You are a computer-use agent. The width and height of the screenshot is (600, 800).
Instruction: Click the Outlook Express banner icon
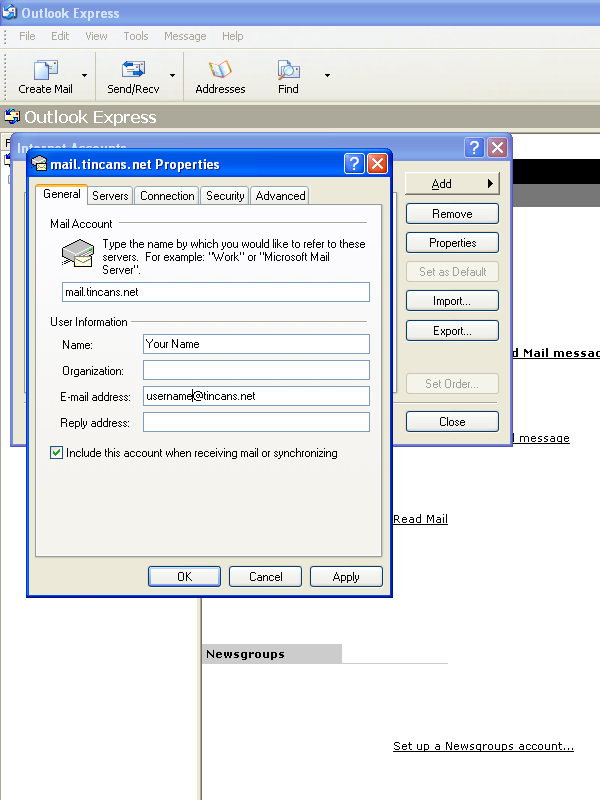(12, 116)
